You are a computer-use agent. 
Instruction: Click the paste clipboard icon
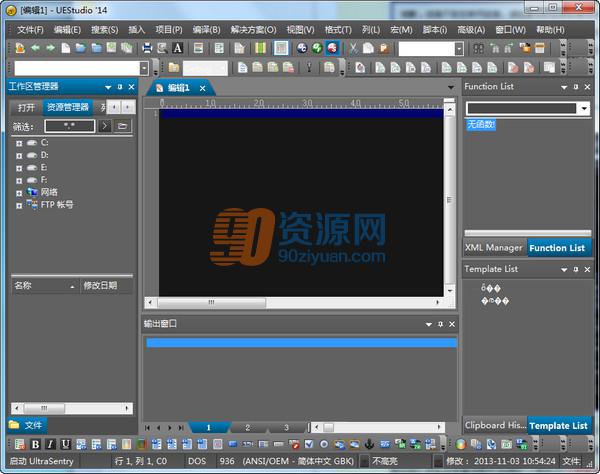[x=383, y=48]
